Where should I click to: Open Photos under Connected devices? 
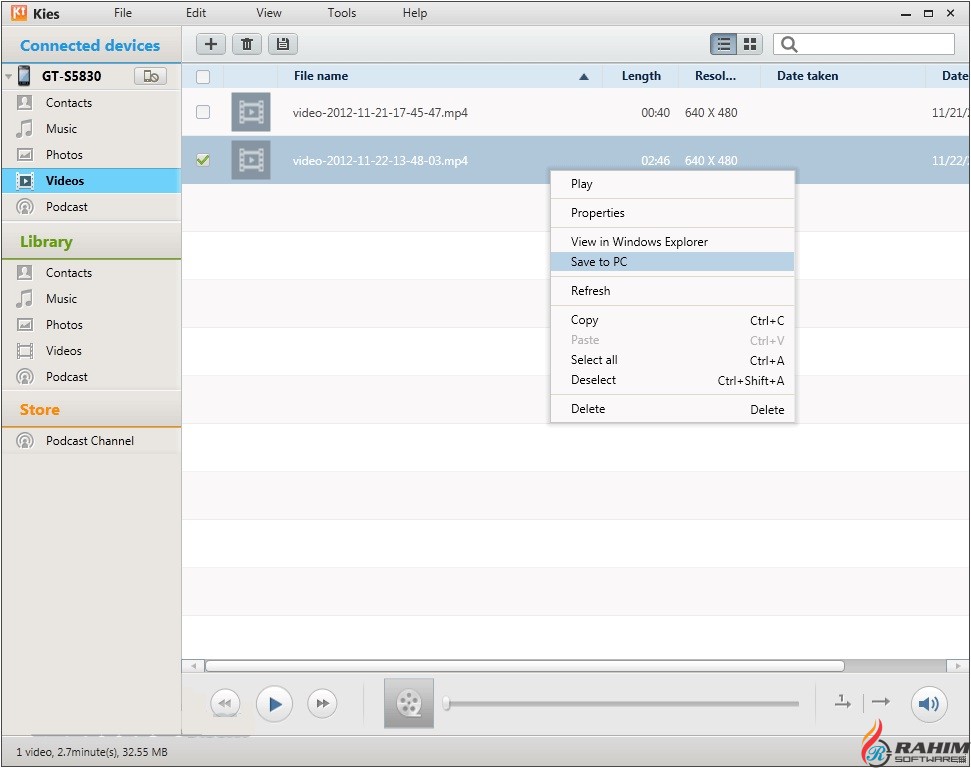click(x=64, y=155)
